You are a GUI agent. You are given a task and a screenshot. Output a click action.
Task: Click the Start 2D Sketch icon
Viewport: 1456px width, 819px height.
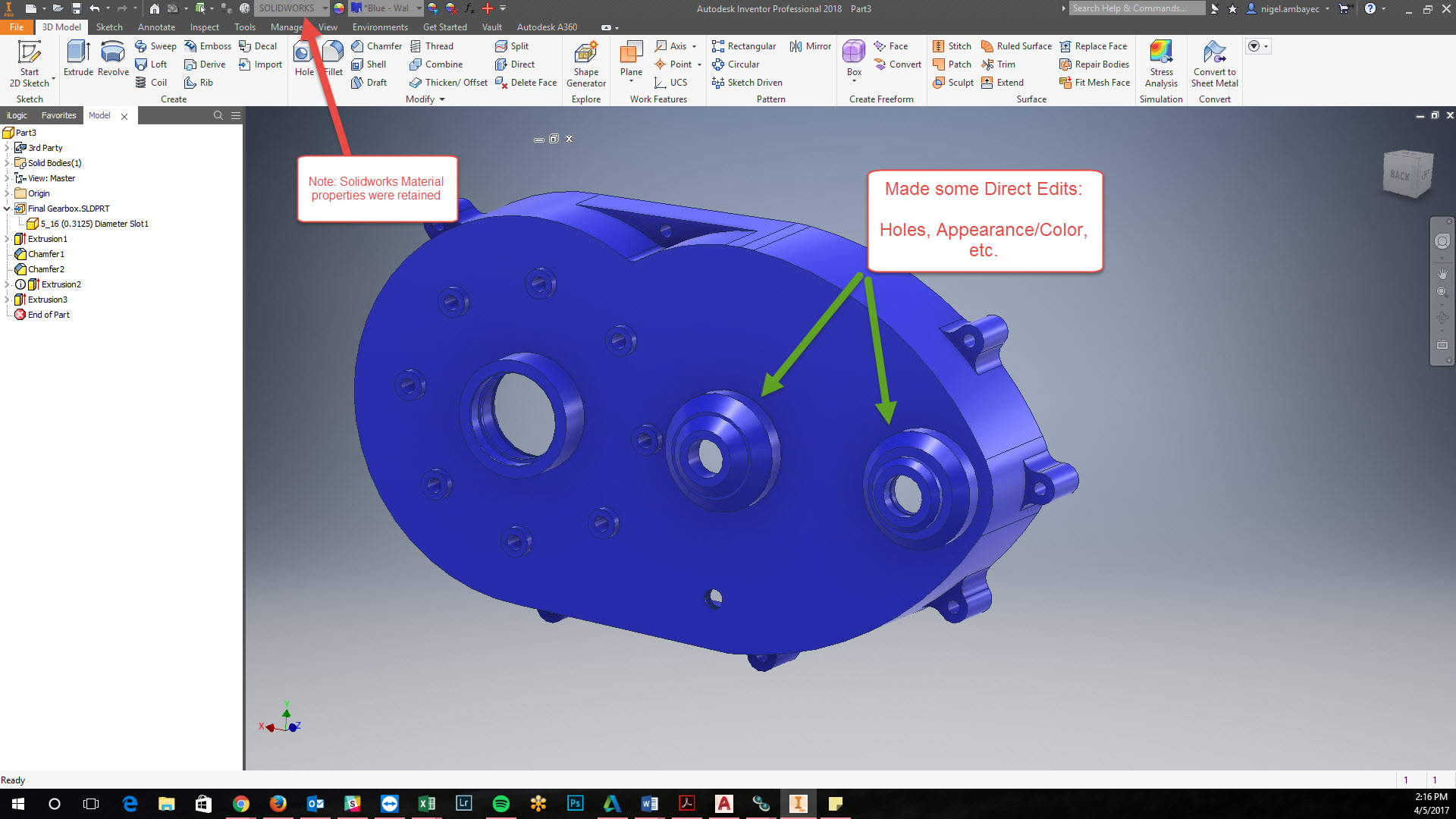pos(30,58)
